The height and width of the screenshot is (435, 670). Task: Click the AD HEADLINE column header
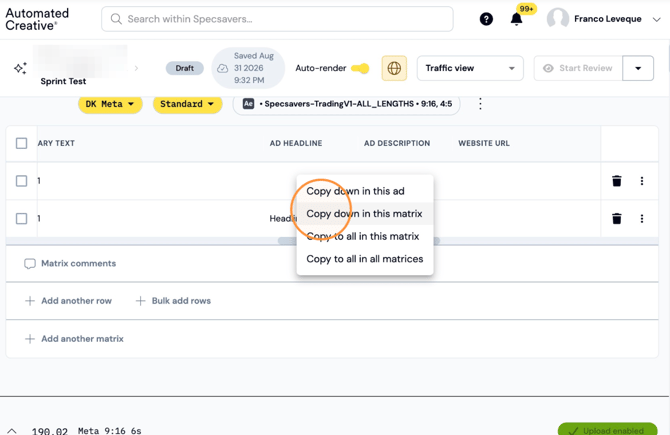(296, 143)
